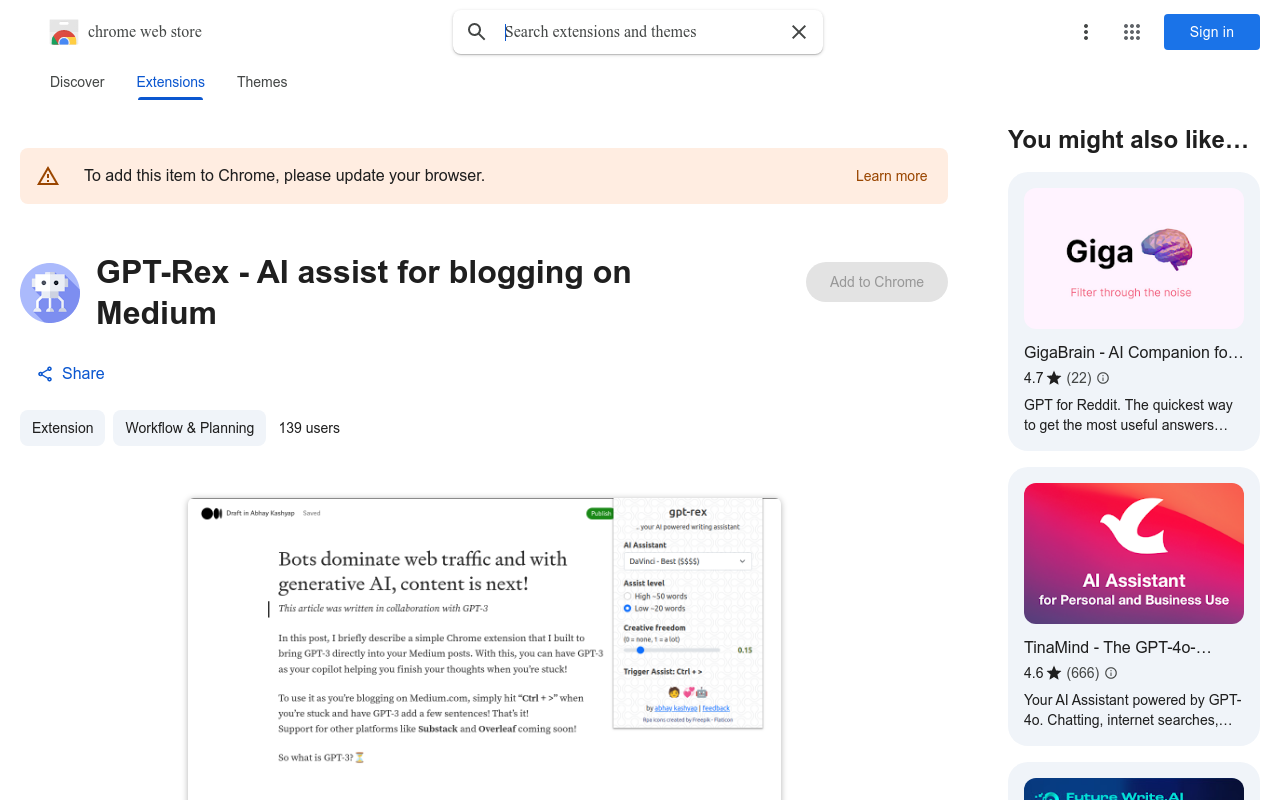This screenshot has width=1280, height=800.
Task: Open the Google apps grid
Action: coord(1132,32)
